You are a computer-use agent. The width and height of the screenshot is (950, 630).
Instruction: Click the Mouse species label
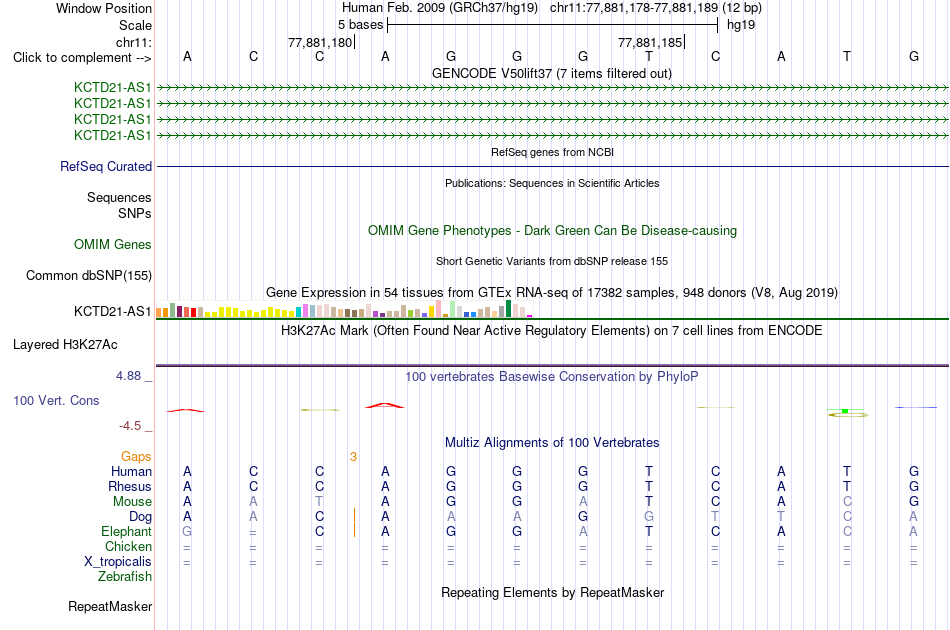pos(132,502)
